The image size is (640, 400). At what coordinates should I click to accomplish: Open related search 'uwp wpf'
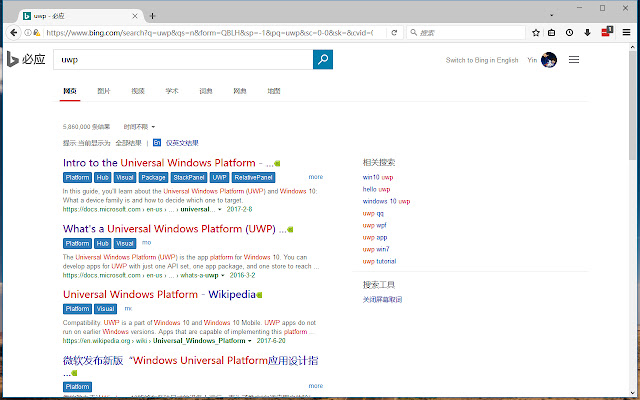[374, 225]
